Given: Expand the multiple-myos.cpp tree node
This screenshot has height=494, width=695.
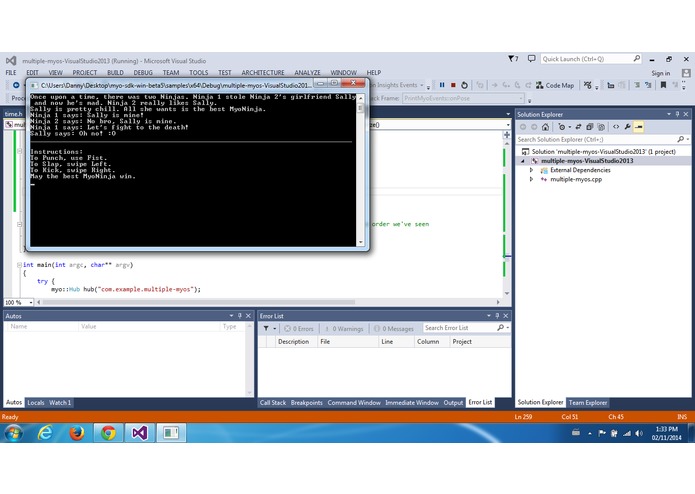Looking at the screenshot, I should [x=531, y=179].
